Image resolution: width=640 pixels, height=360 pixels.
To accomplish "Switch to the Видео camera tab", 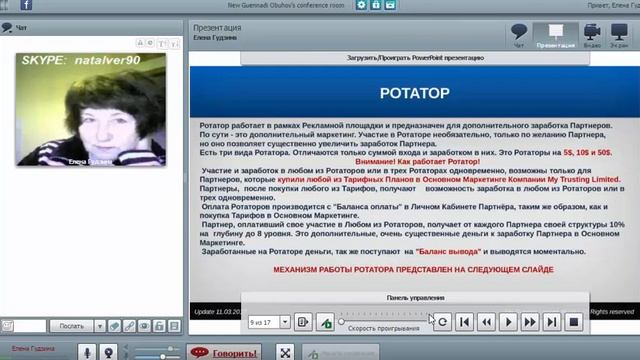I will pos(592,36).
